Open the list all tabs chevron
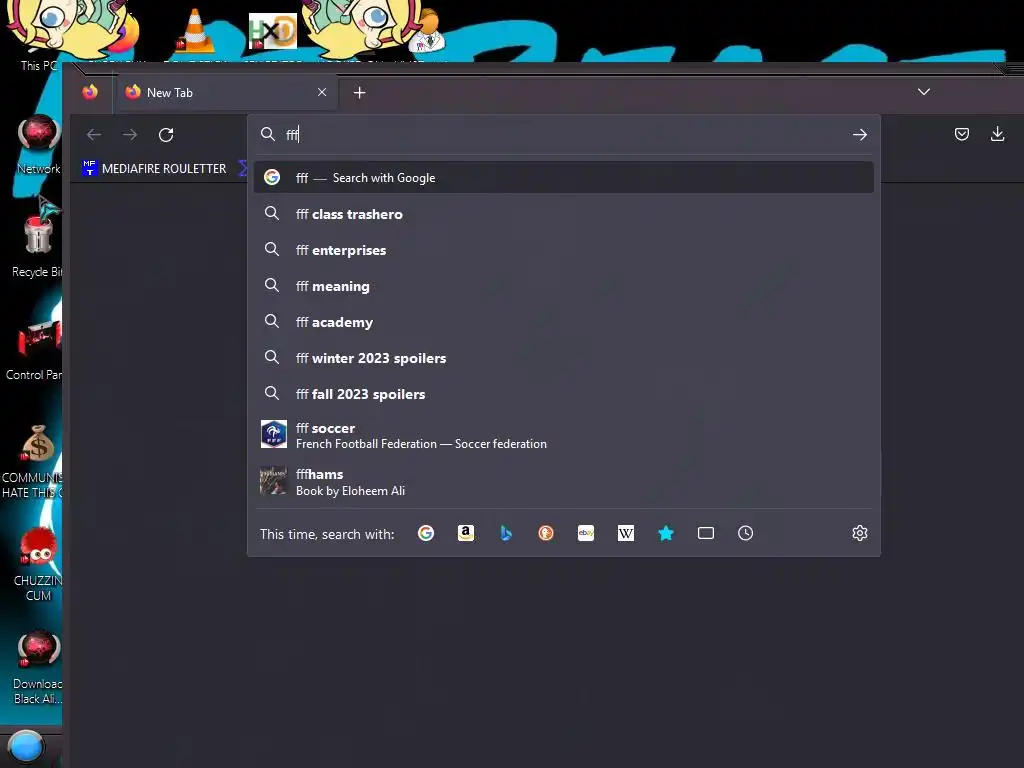The height and width of the screenshot is (768, 1024). (x=923, y=91)
